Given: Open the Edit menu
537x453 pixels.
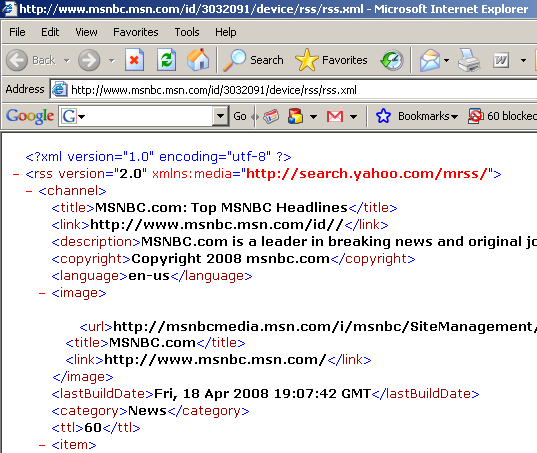Looking at the screenshot, I should pos(50,32).
